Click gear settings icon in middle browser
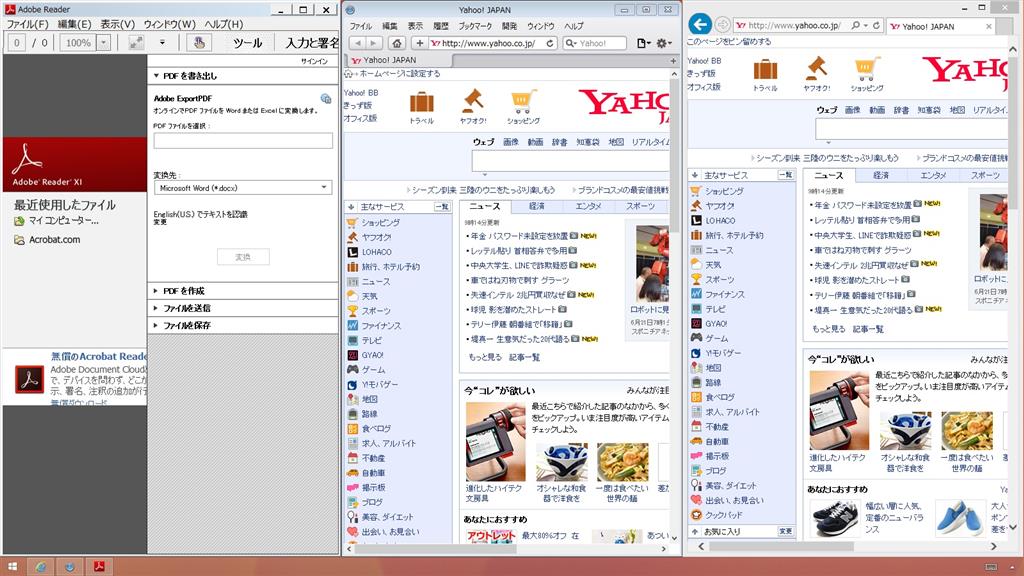 tap(663, 43)
